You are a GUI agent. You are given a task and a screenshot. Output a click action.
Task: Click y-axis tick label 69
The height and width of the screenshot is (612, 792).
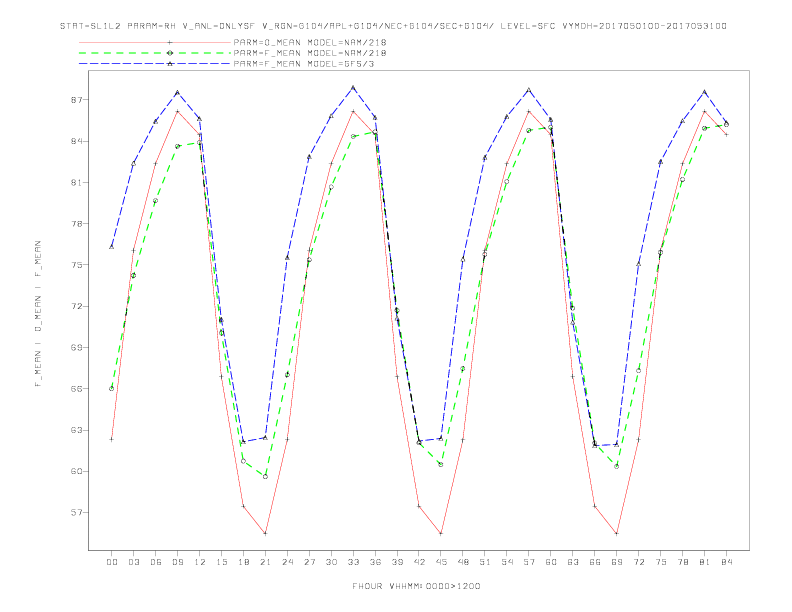tap(76, 347)
